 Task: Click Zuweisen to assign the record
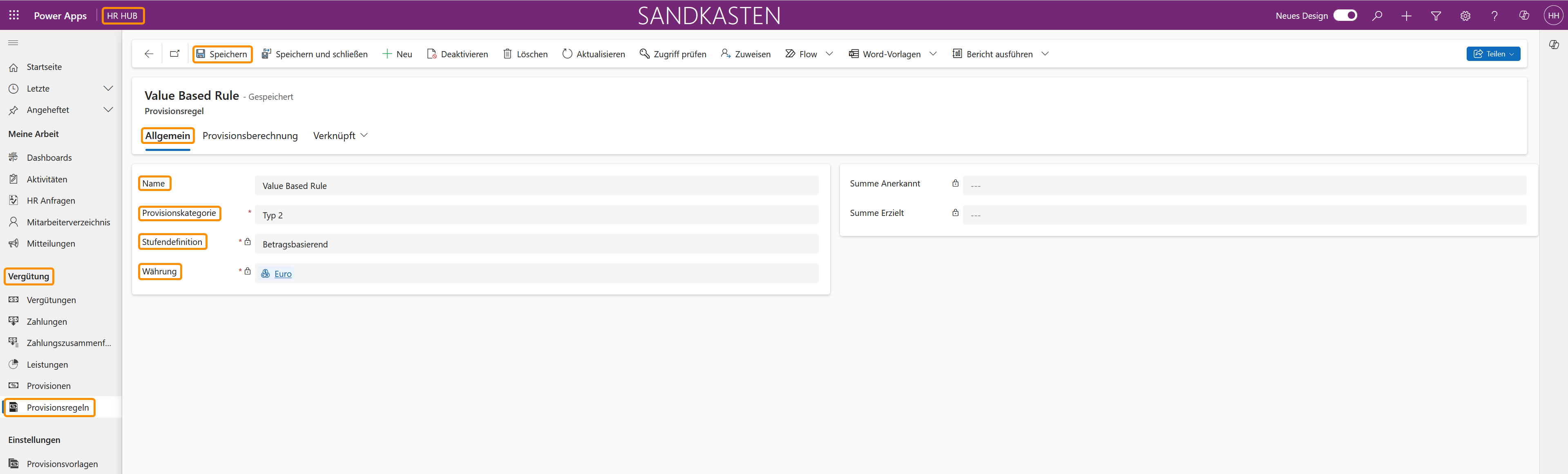(745, 54)
